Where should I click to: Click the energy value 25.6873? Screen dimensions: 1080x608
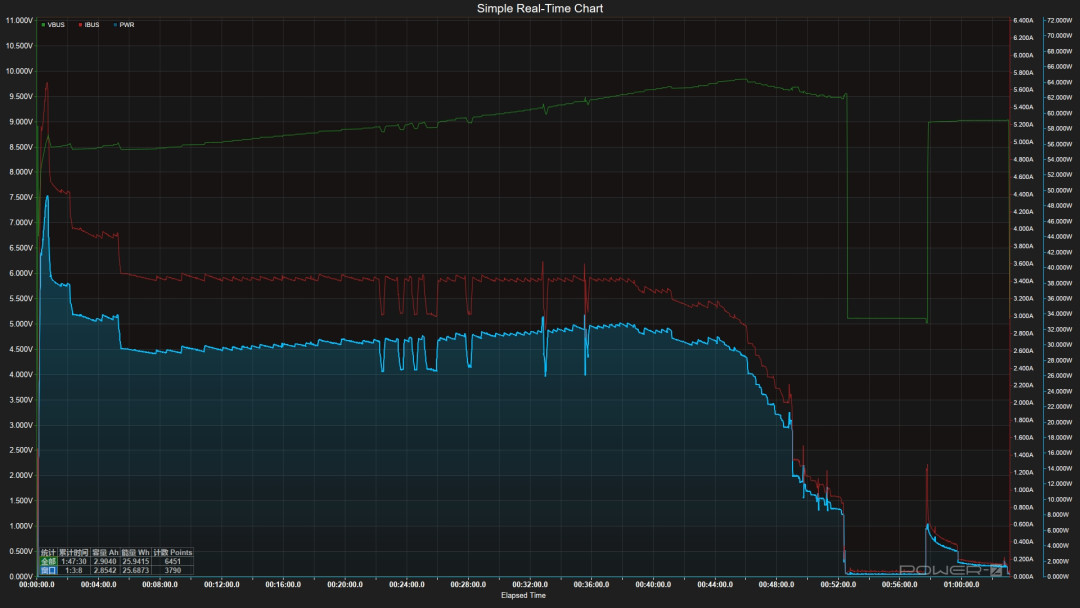pyautogui.click(x=136, y=570)
